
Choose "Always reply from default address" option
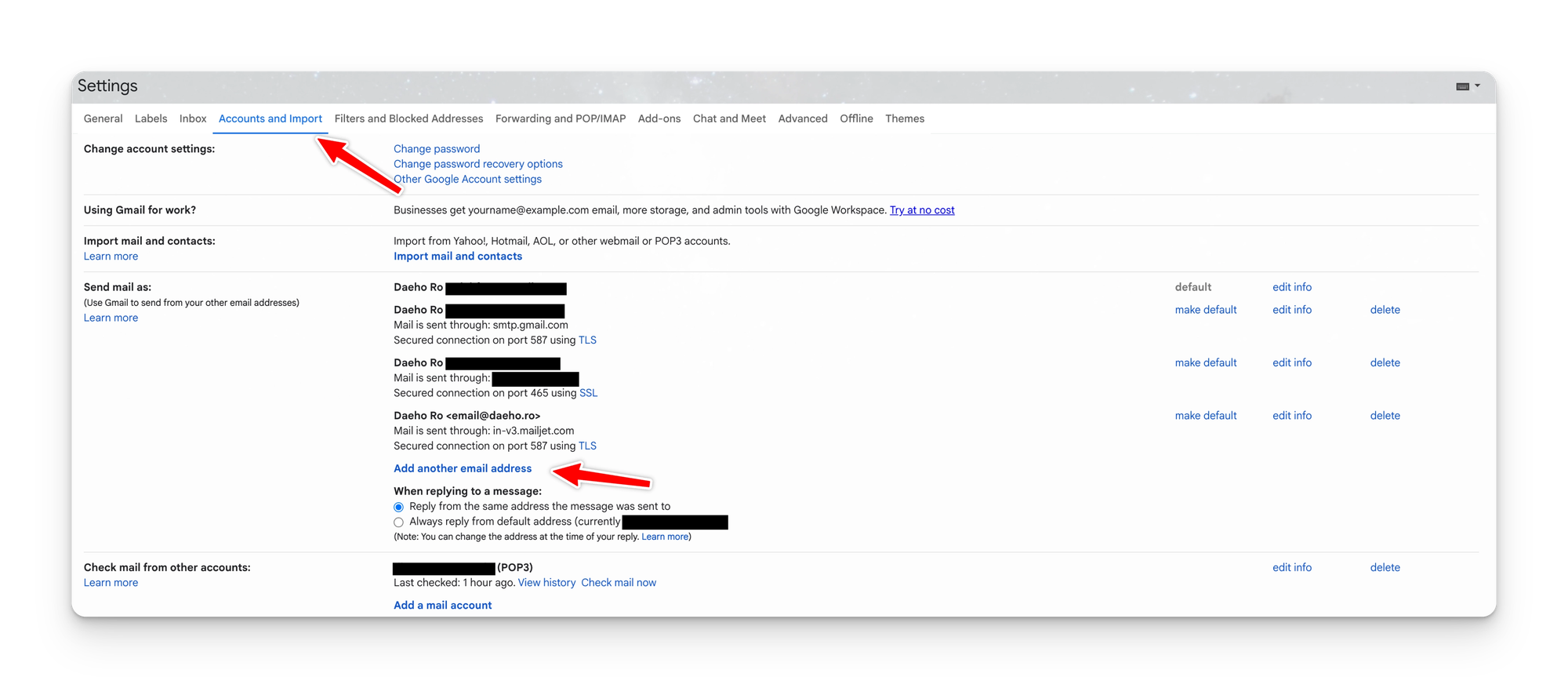pyautogui.click(x=398, y=522)
